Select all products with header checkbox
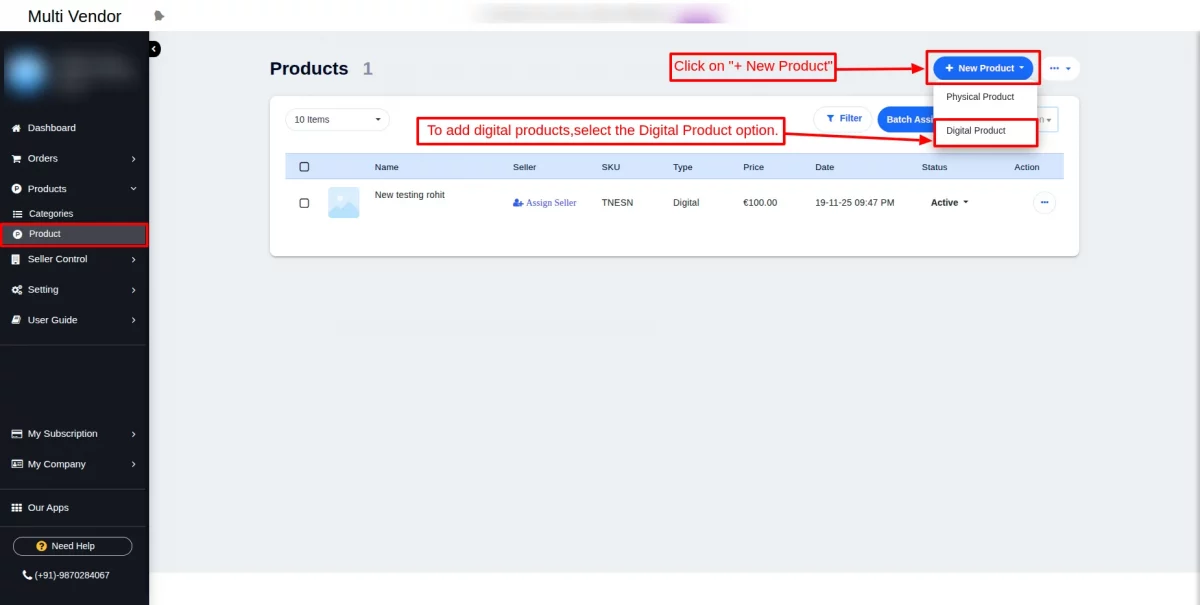1200x605 pixels. tap(304, 167)
